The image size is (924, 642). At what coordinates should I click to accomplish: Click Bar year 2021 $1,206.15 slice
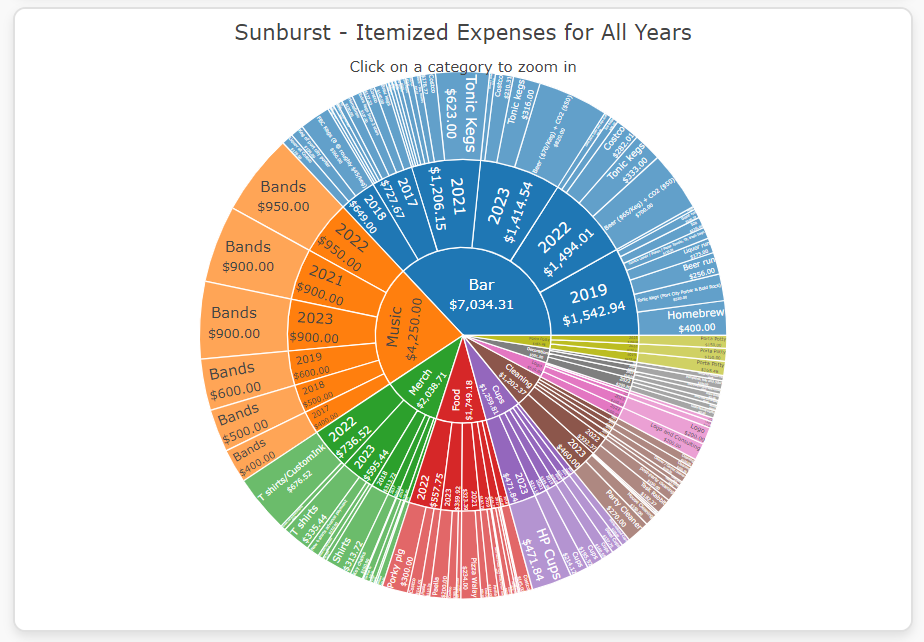point(447,204)
